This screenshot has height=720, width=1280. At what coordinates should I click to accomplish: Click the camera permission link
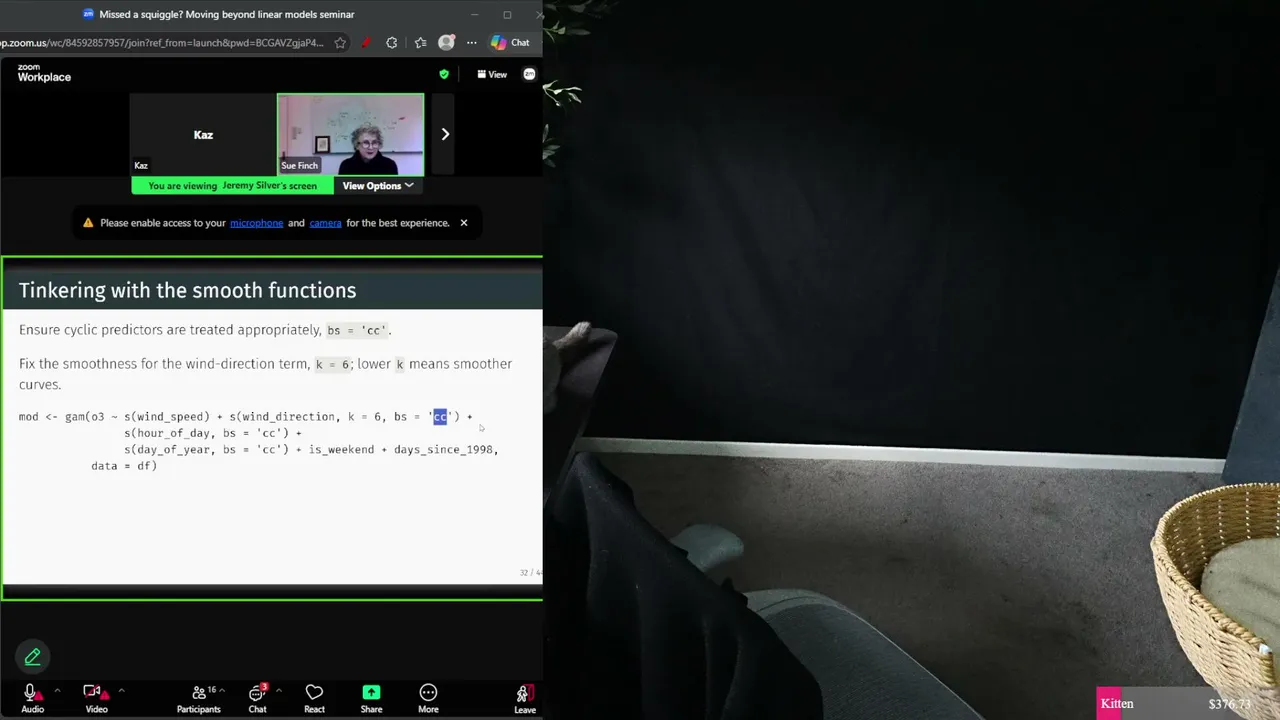click(x=325, y=223)
